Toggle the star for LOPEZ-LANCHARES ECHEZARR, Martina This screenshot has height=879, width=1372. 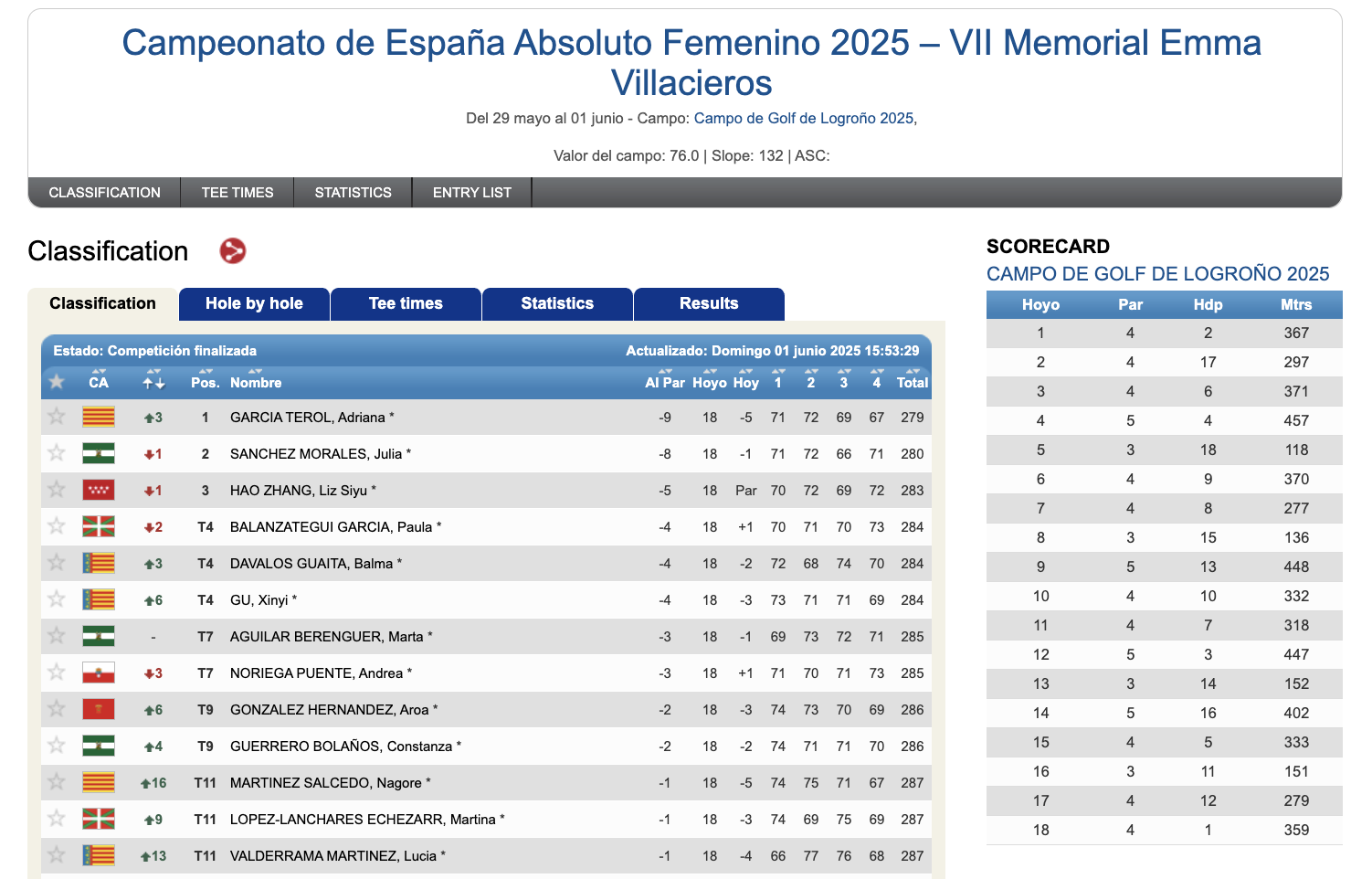[56, 819]
